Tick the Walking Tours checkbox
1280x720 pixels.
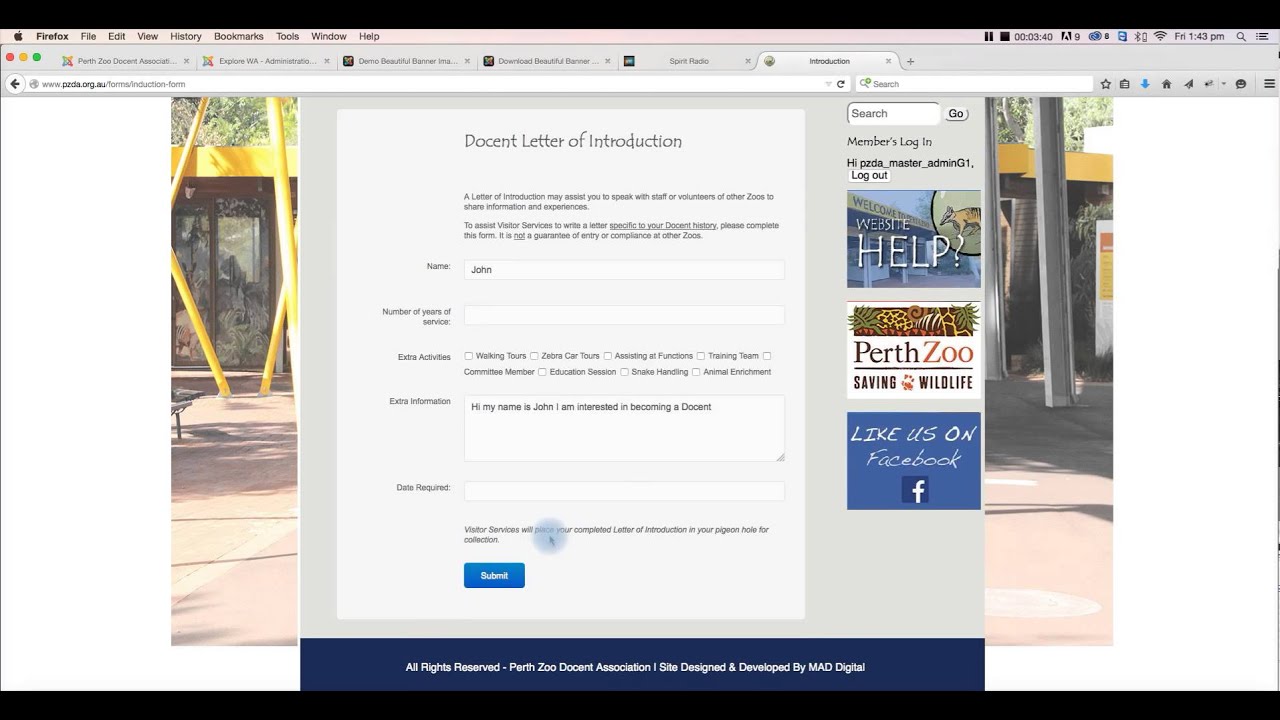pos(469,356)
